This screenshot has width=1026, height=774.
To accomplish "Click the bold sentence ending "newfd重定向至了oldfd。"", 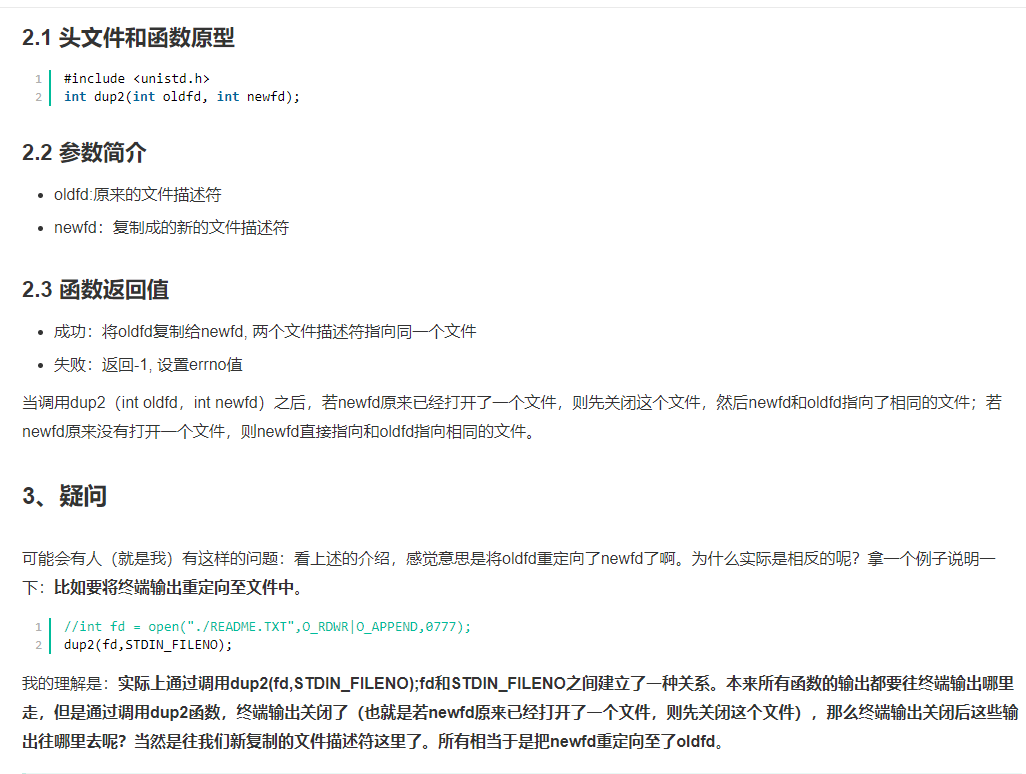I will [580, 741].
